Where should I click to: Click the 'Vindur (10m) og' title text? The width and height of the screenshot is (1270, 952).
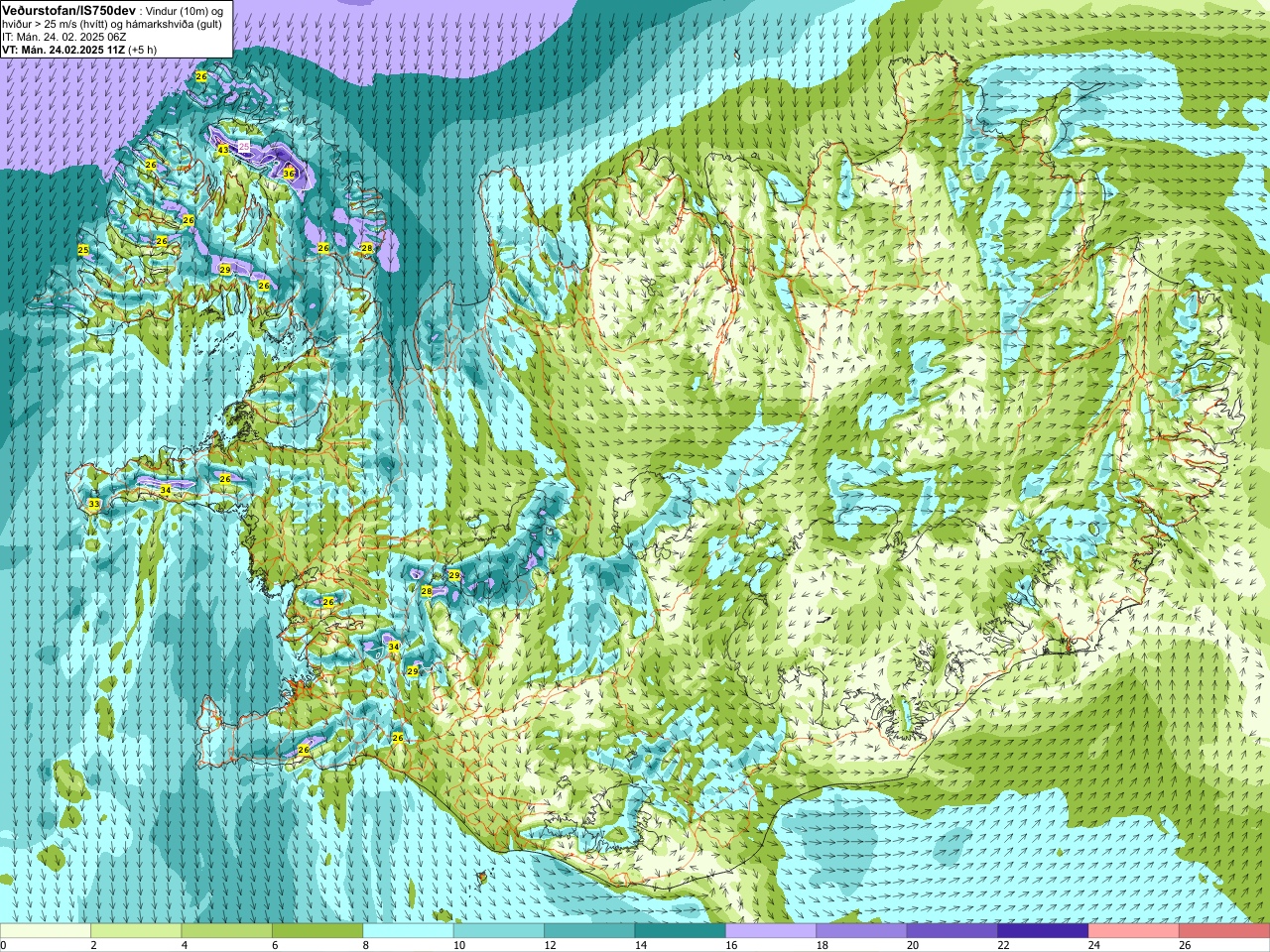tap(184, 10)
